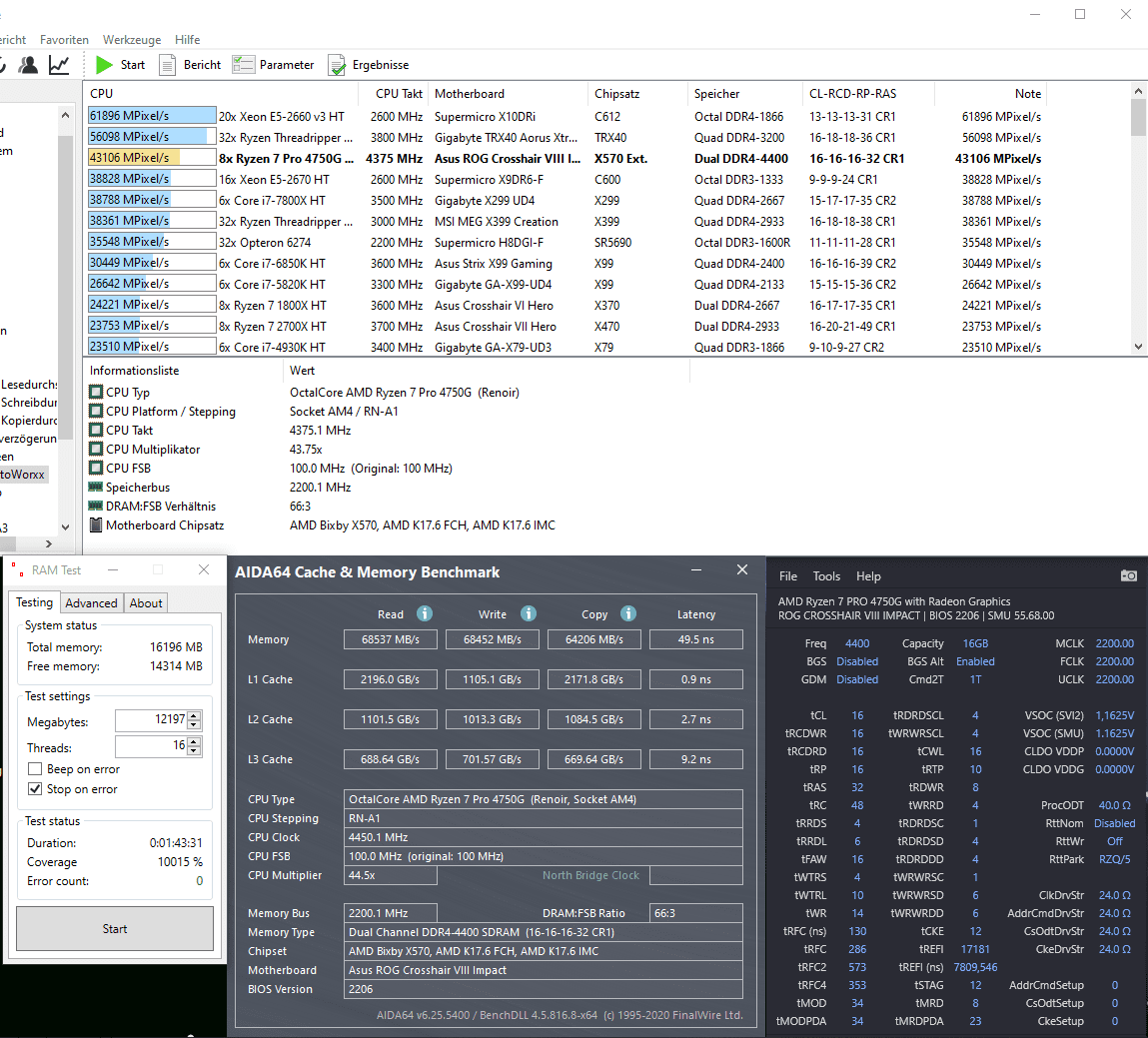Decrease Megabytes value with down spinner arrow
The width and height of the screenshot is (1148, 1038).
tap(193, 725)
